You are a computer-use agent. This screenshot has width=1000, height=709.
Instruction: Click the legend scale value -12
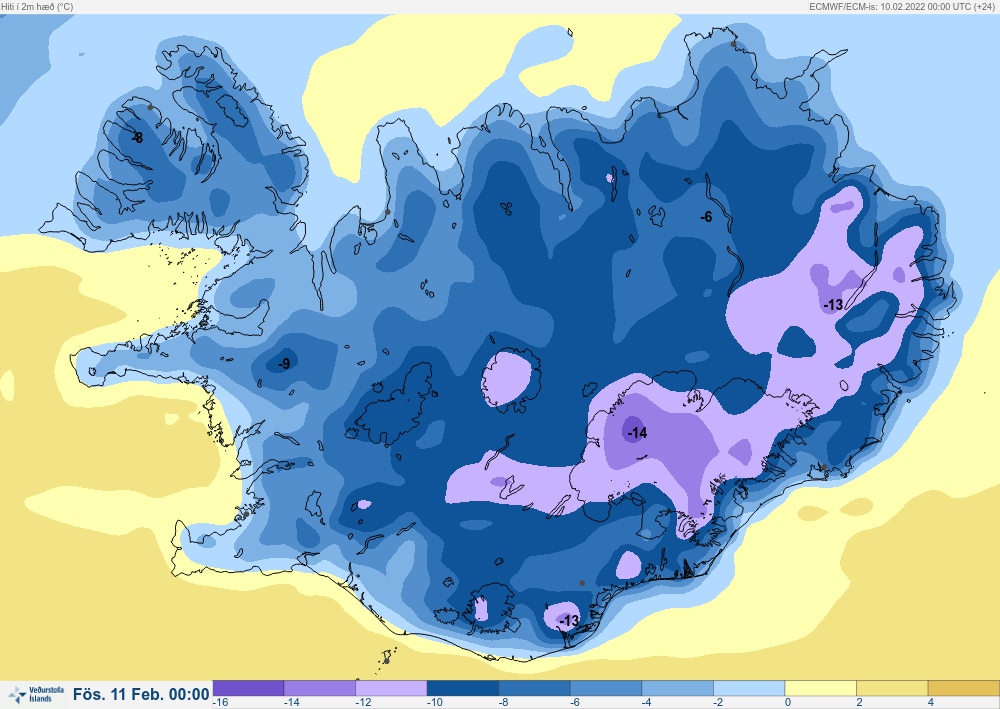(x=364, y=702)
